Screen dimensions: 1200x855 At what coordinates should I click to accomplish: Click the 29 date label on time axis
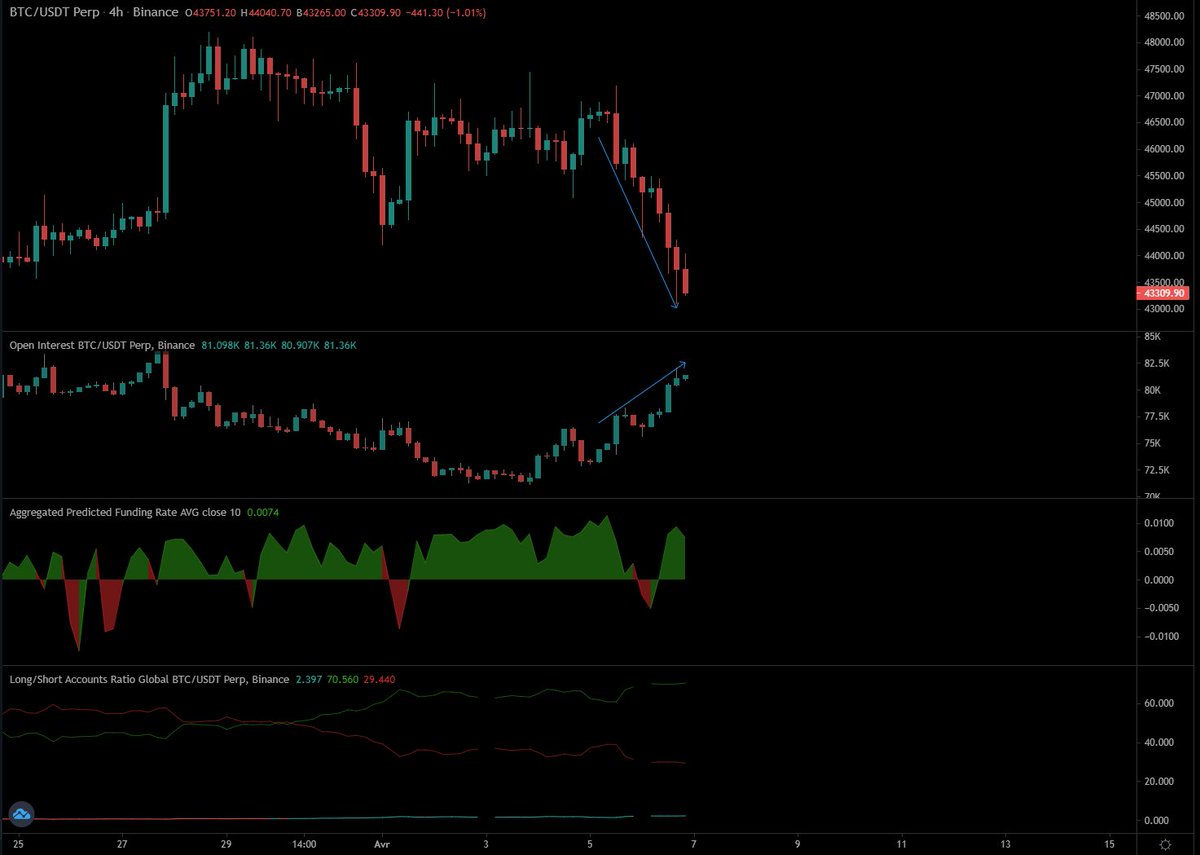[225, 844]
